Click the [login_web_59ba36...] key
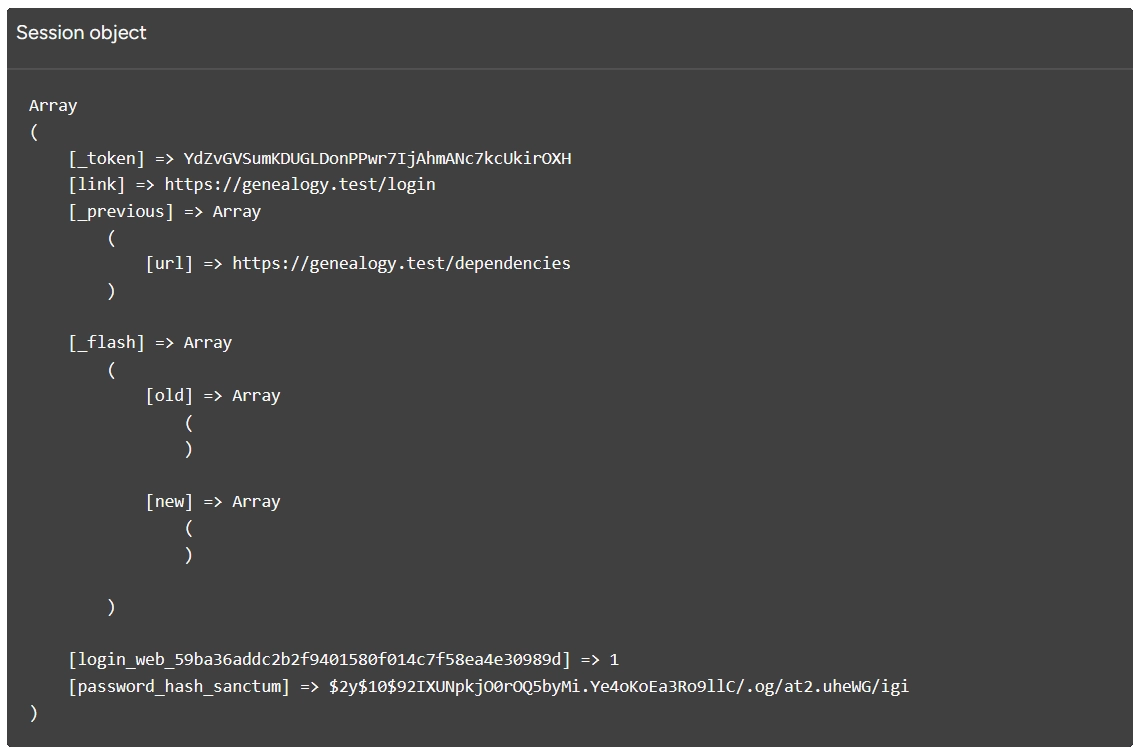The width and height of the screenshot is (1144, 756). [319, 659]
